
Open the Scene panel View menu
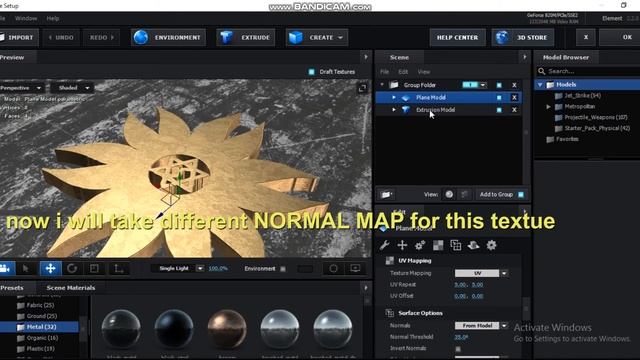point(424,72)
